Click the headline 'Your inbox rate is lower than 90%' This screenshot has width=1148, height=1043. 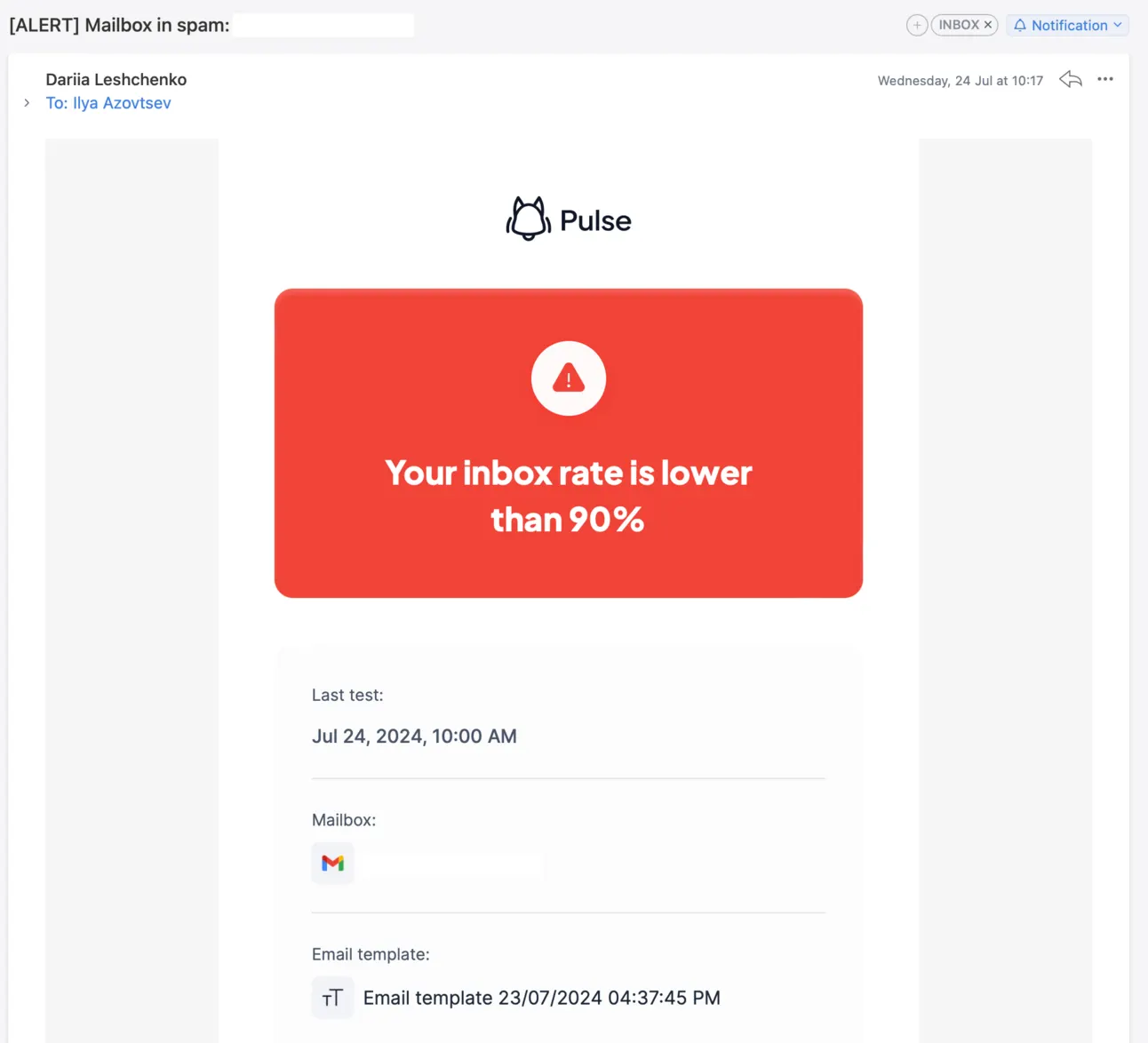point(569,496)
